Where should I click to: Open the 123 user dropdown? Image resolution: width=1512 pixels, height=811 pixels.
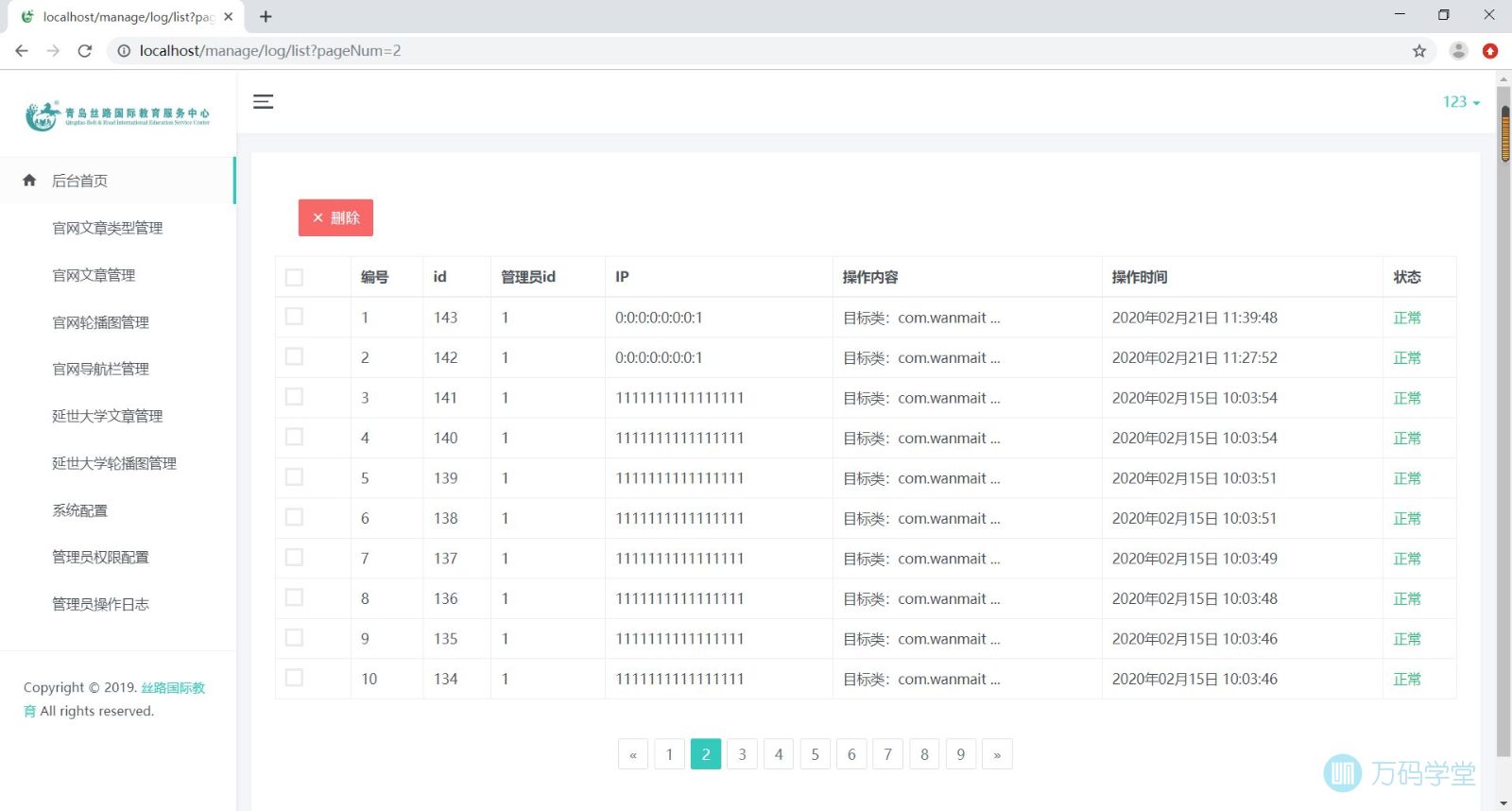1461,102
